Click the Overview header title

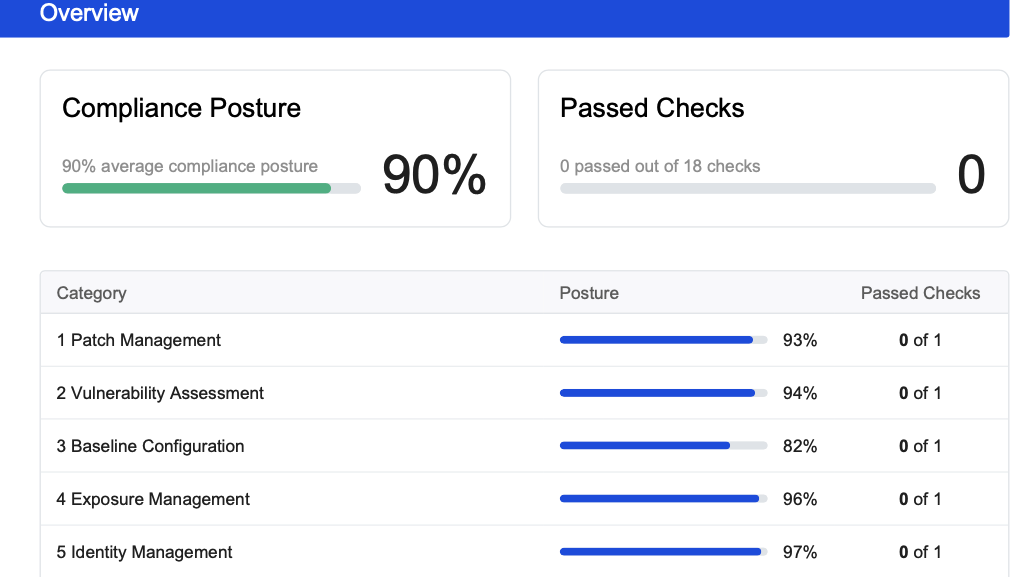(89, 12)
